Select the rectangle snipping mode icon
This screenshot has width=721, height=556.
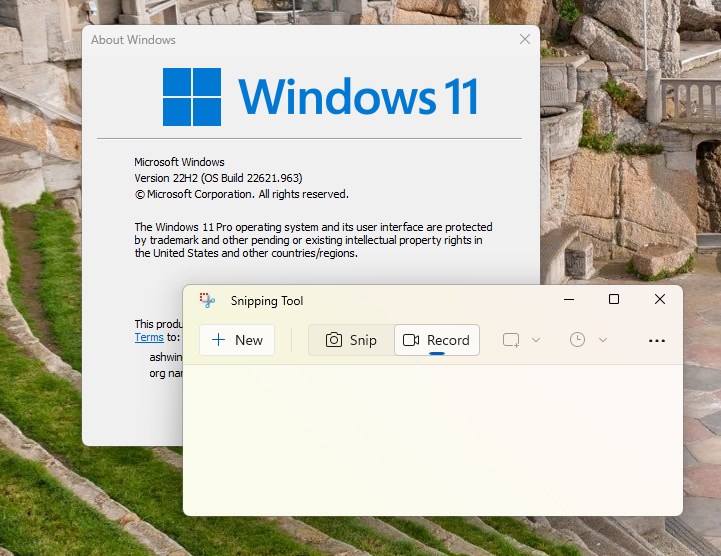tap(511, 340)
